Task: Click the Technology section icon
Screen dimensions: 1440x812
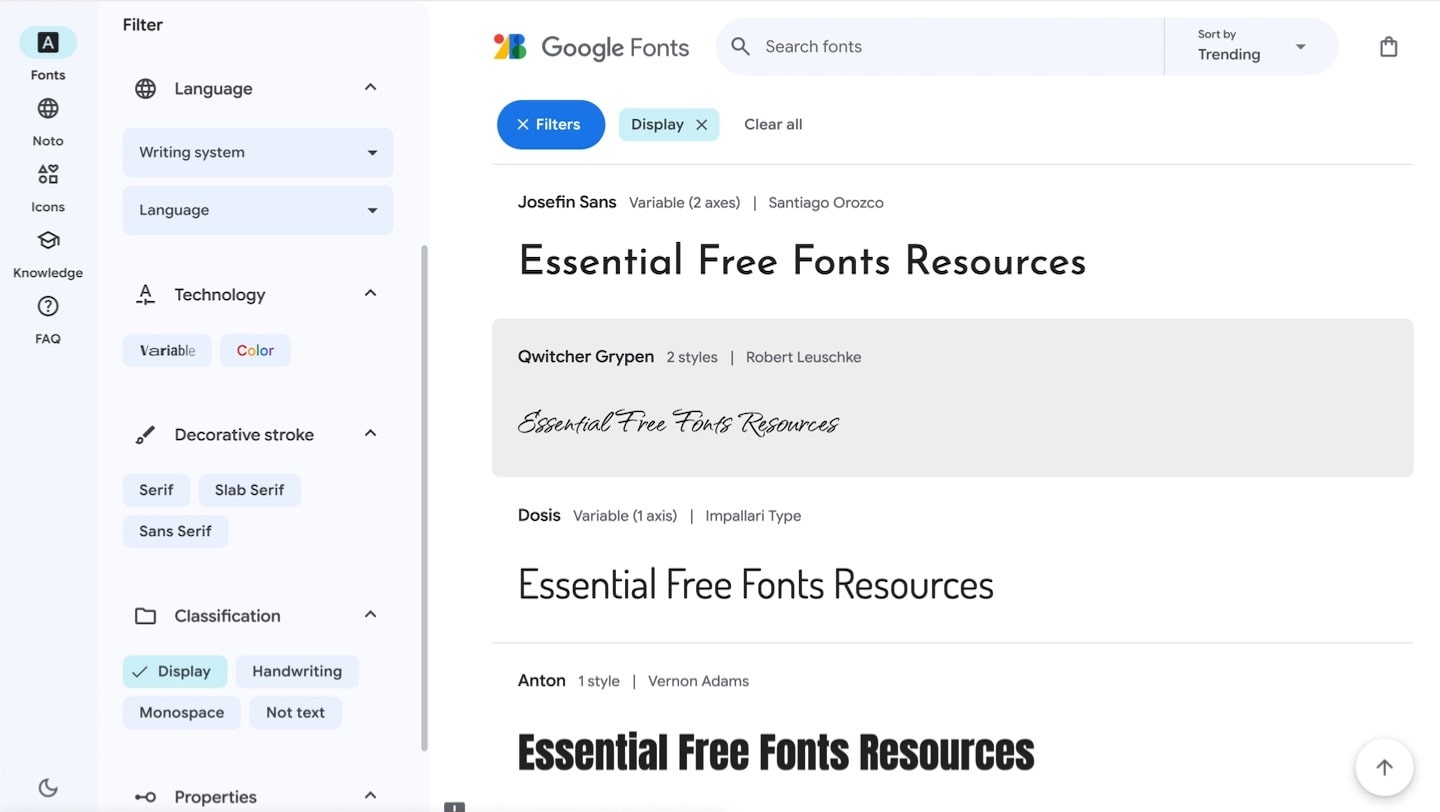Action: (145, 294)
